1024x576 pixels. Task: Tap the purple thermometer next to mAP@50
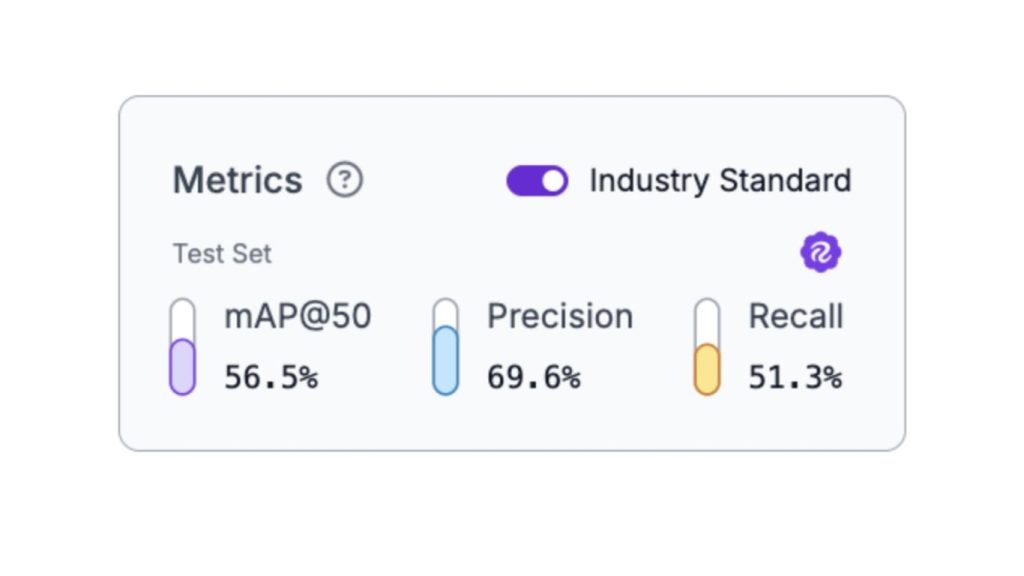click(x=183, y=344)
